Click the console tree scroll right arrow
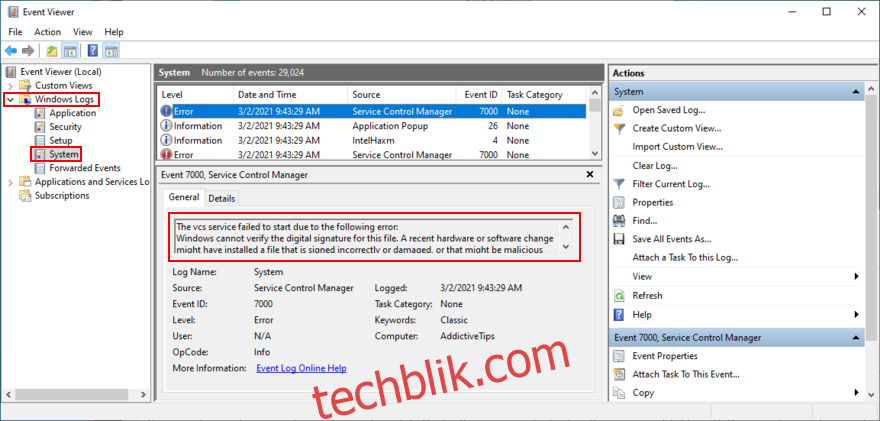This screenshot has width=880, height=421. click(x=143, y=395)
